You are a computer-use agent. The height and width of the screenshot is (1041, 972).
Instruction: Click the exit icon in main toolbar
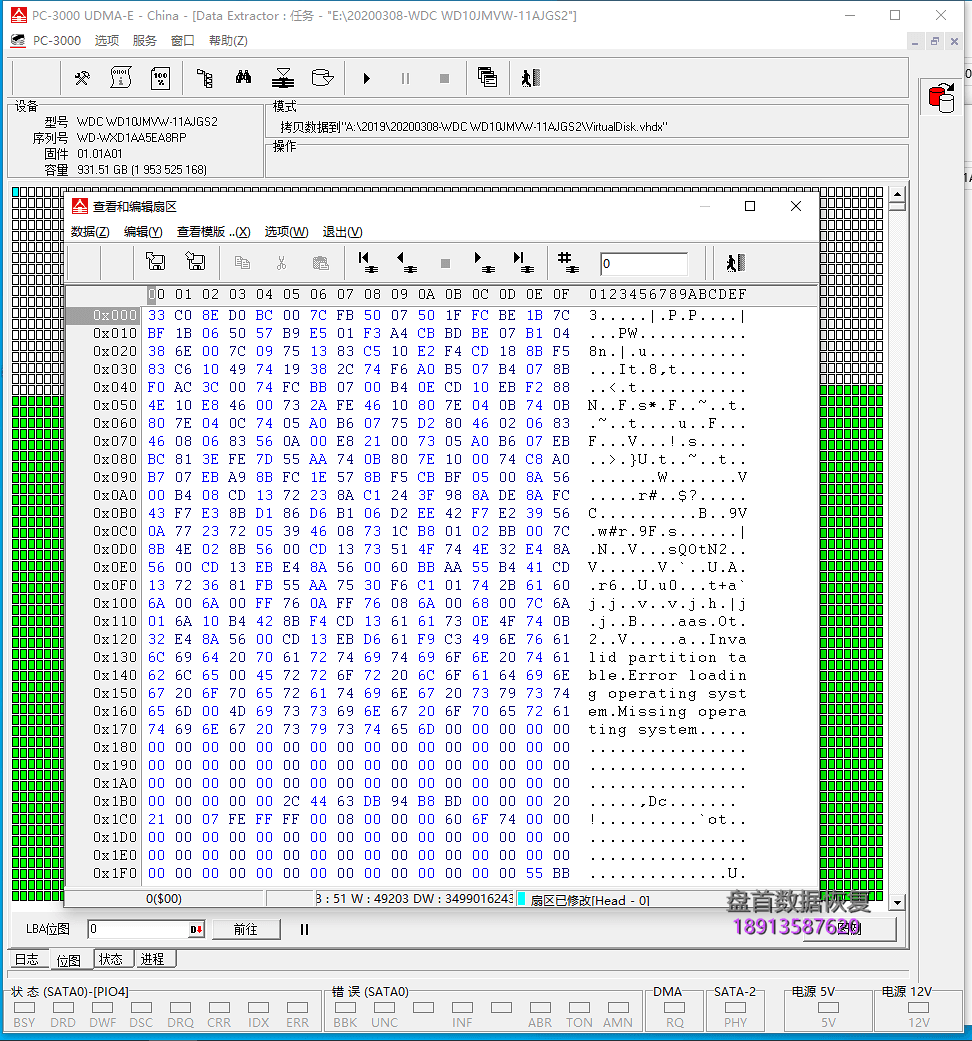pyautogui.click(x=530, y=78)
